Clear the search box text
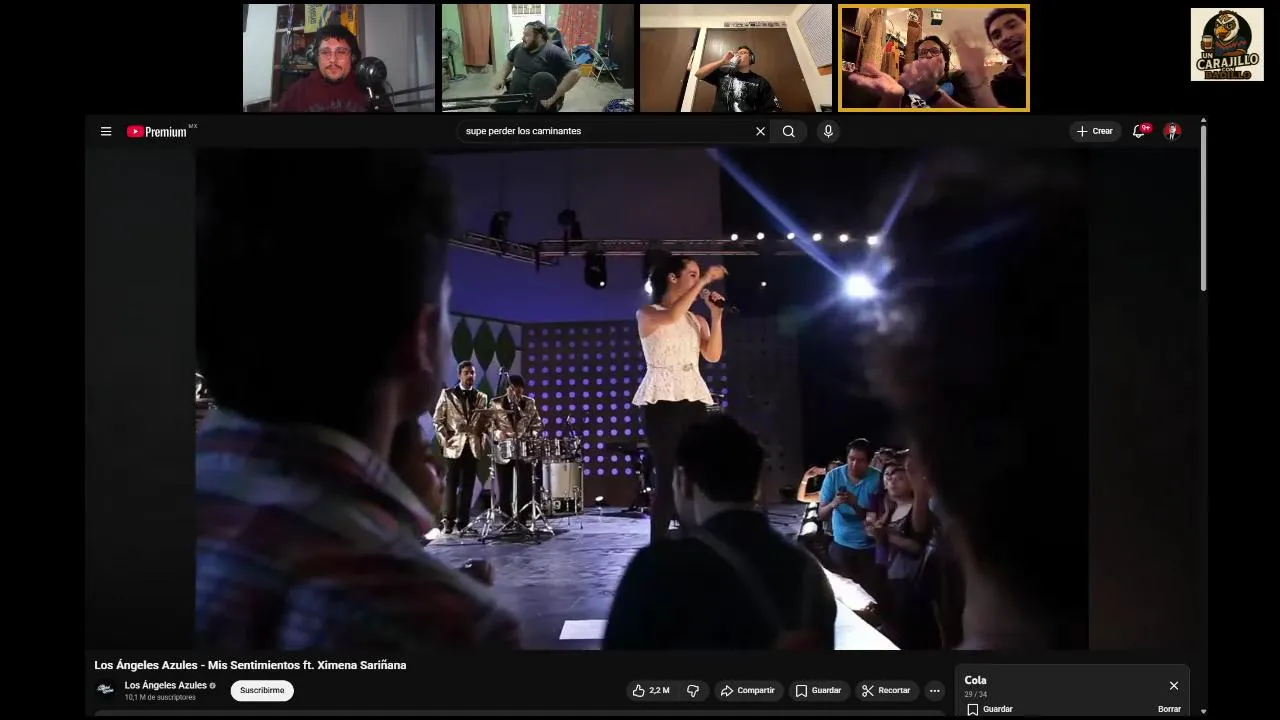This screenshot has height=720, width=1280. click(x=760, y=131)
